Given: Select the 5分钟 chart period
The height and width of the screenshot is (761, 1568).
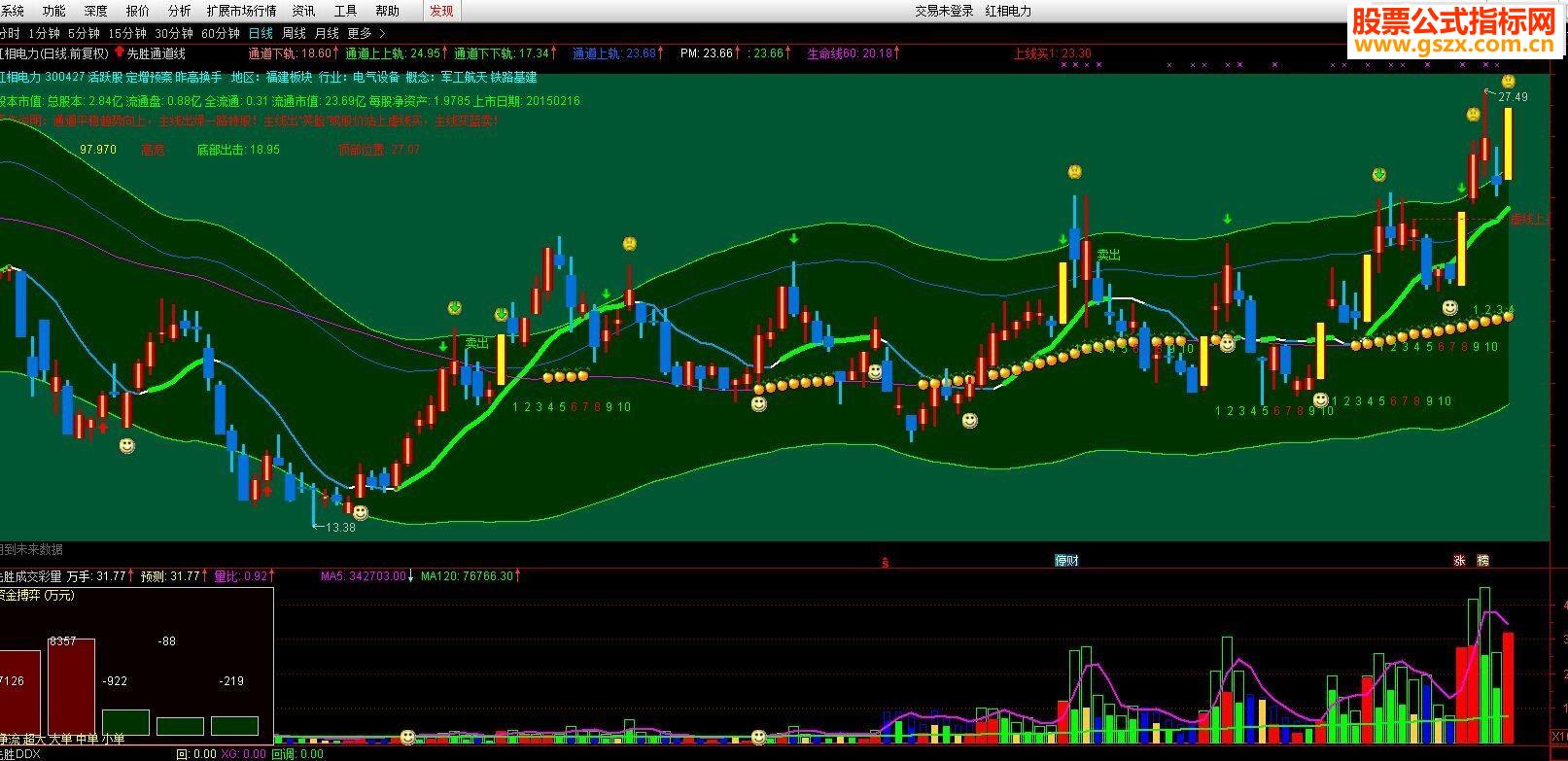Looking at the screenshot, I should click(84, 33).
